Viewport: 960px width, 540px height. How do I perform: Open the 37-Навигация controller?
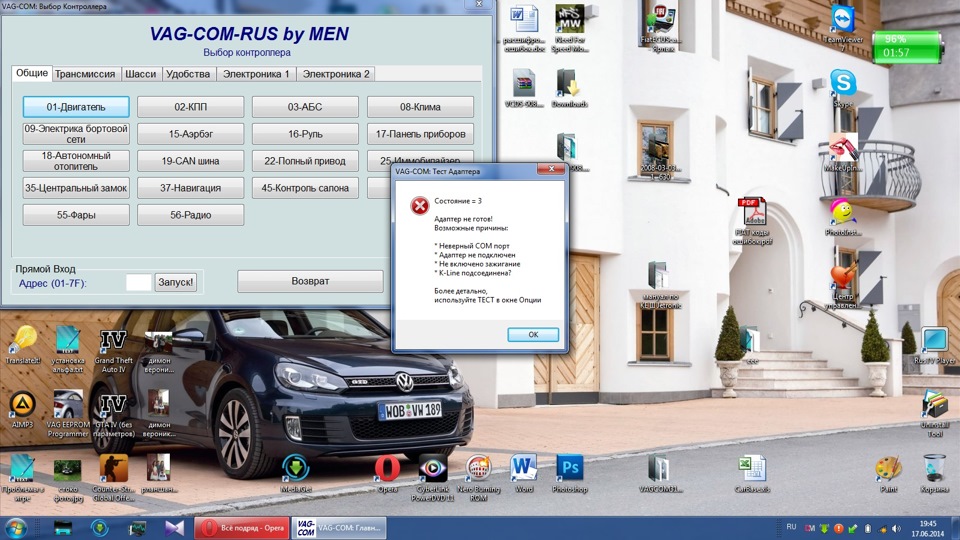(190, 187)
